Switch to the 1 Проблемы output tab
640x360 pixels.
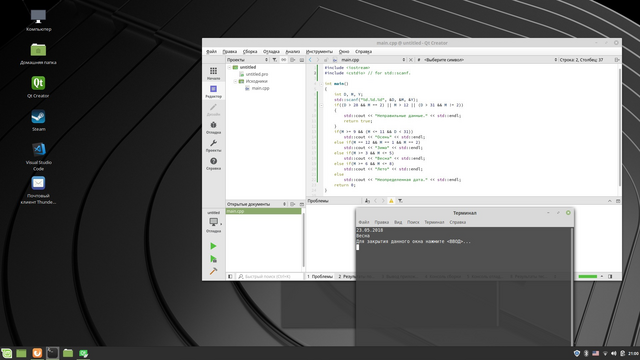click(320, 276)
